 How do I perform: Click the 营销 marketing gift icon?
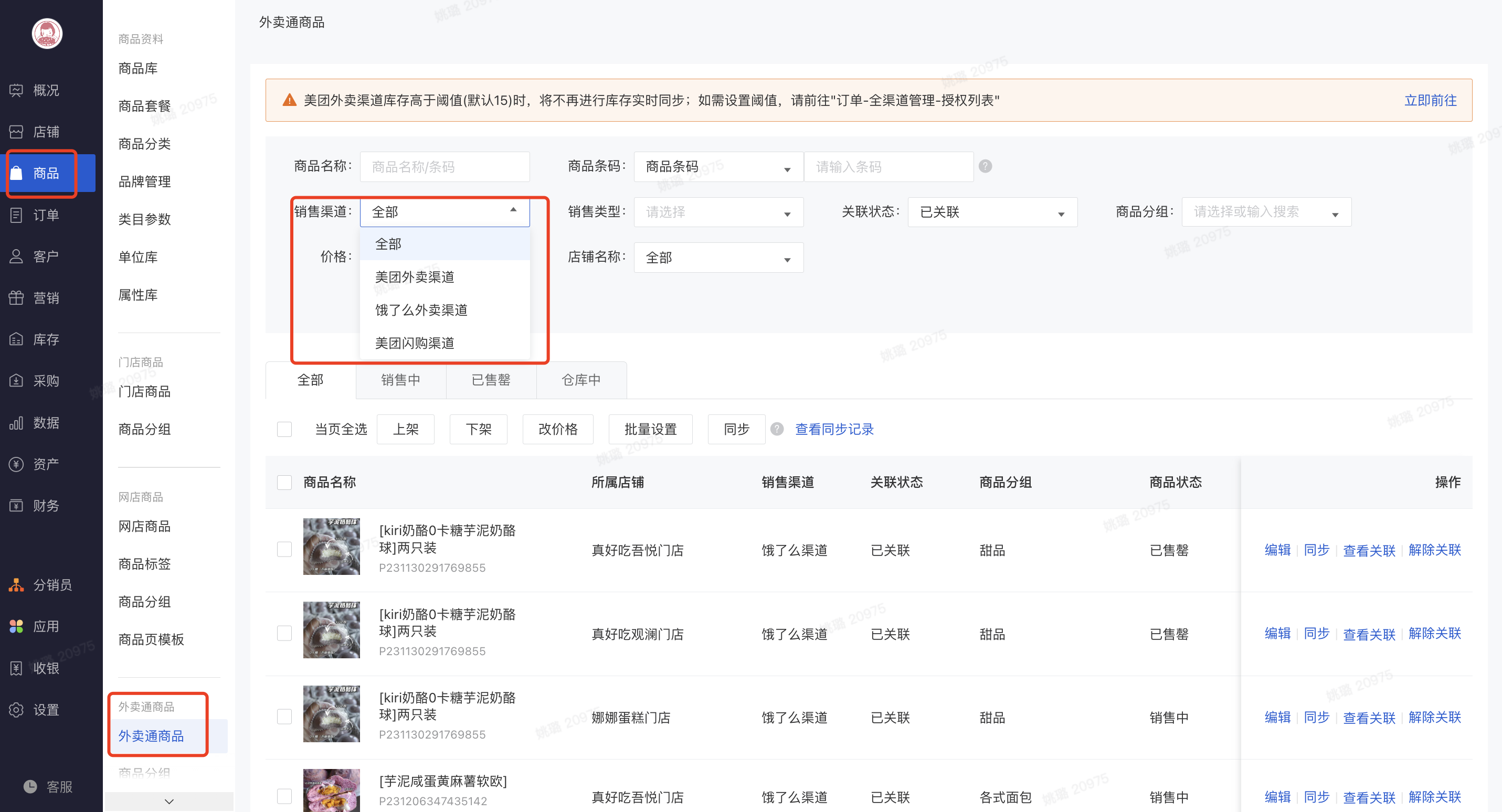[16, 298]
